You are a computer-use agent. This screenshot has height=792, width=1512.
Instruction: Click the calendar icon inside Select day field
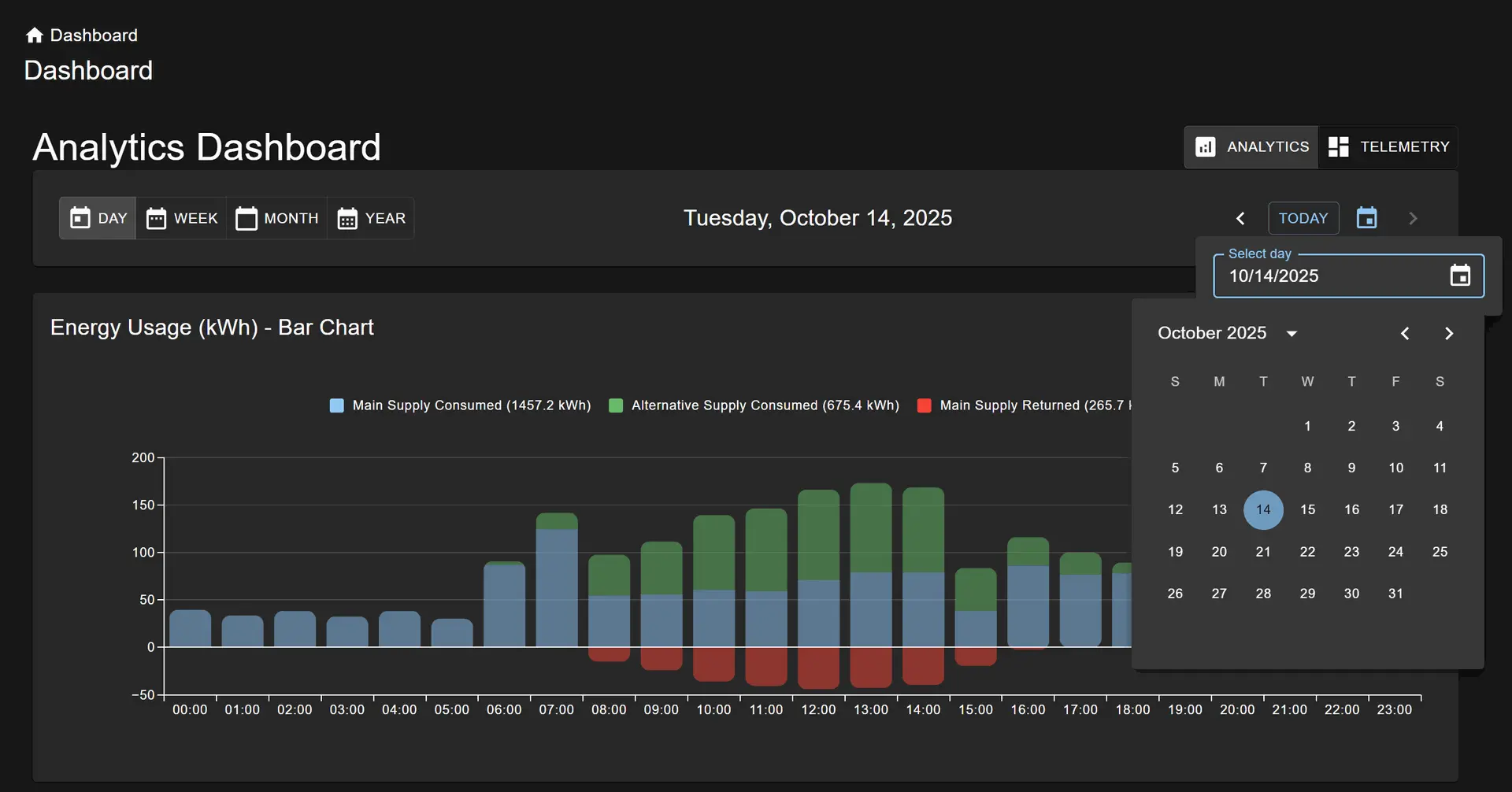tap(1459, 276)
